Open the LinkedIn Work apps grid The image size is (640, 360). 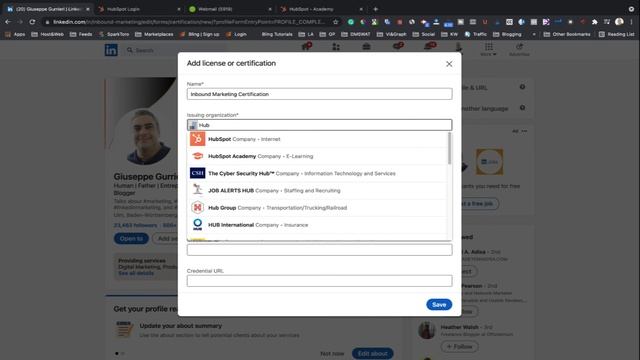coord(489,49)
